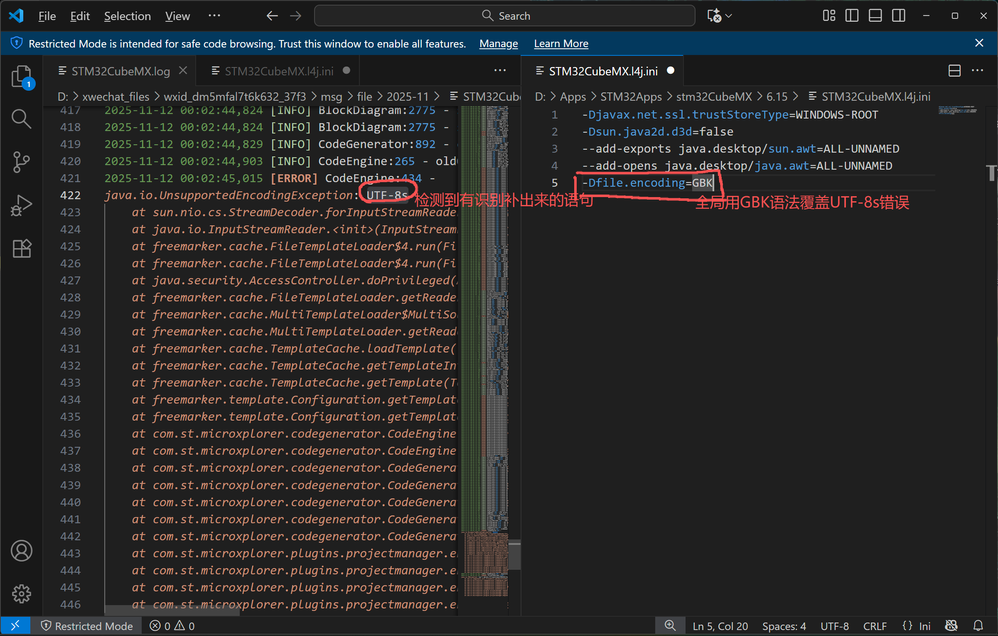The image size is (998, 636).
Task: Click the shield icon in Restricted Mode banner
Action: 17,43
